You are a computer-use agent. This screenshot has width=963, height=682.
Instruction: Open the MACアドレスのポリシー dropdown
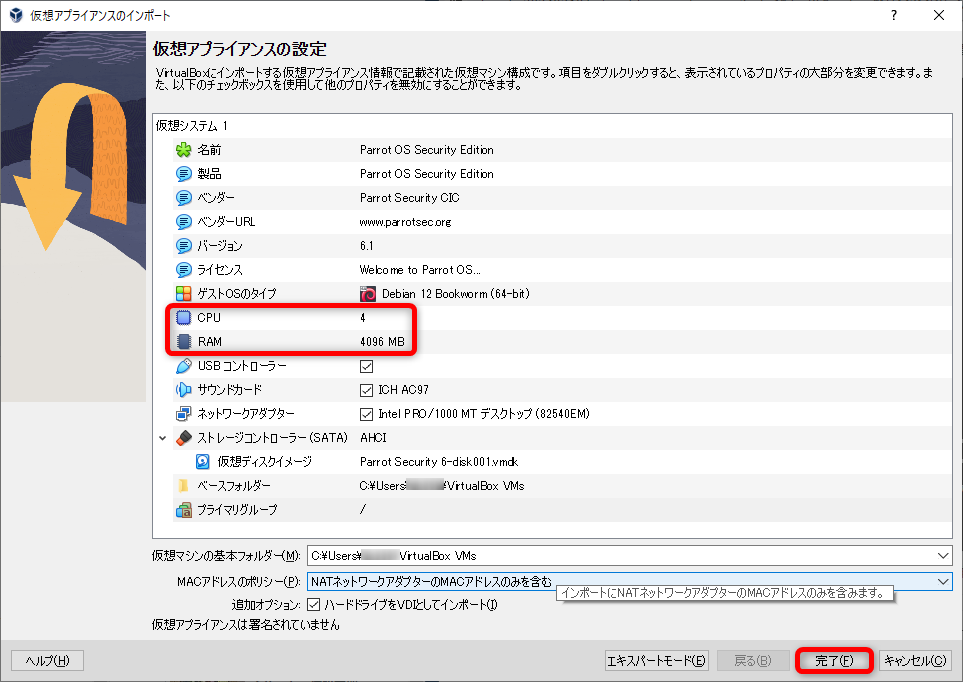pyautogui.click(x=943, y=581)
